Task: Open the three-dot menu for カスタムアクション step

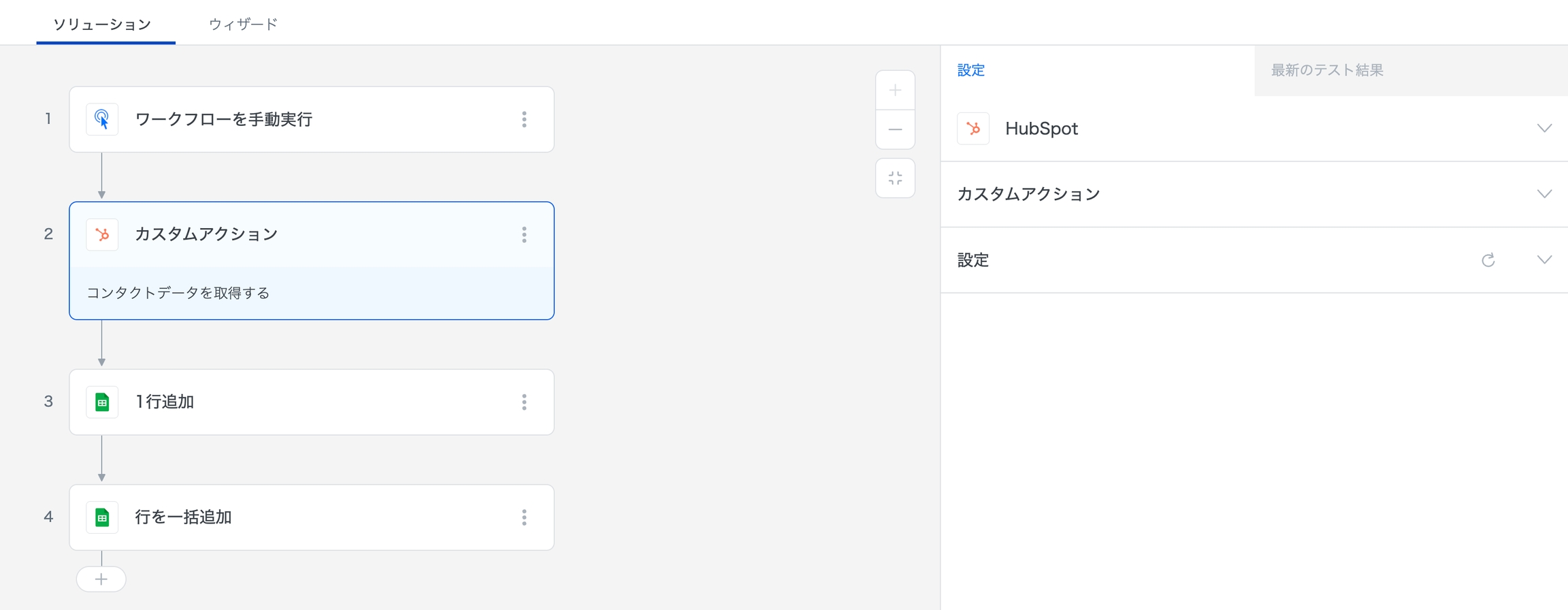Action: [524, 235]
